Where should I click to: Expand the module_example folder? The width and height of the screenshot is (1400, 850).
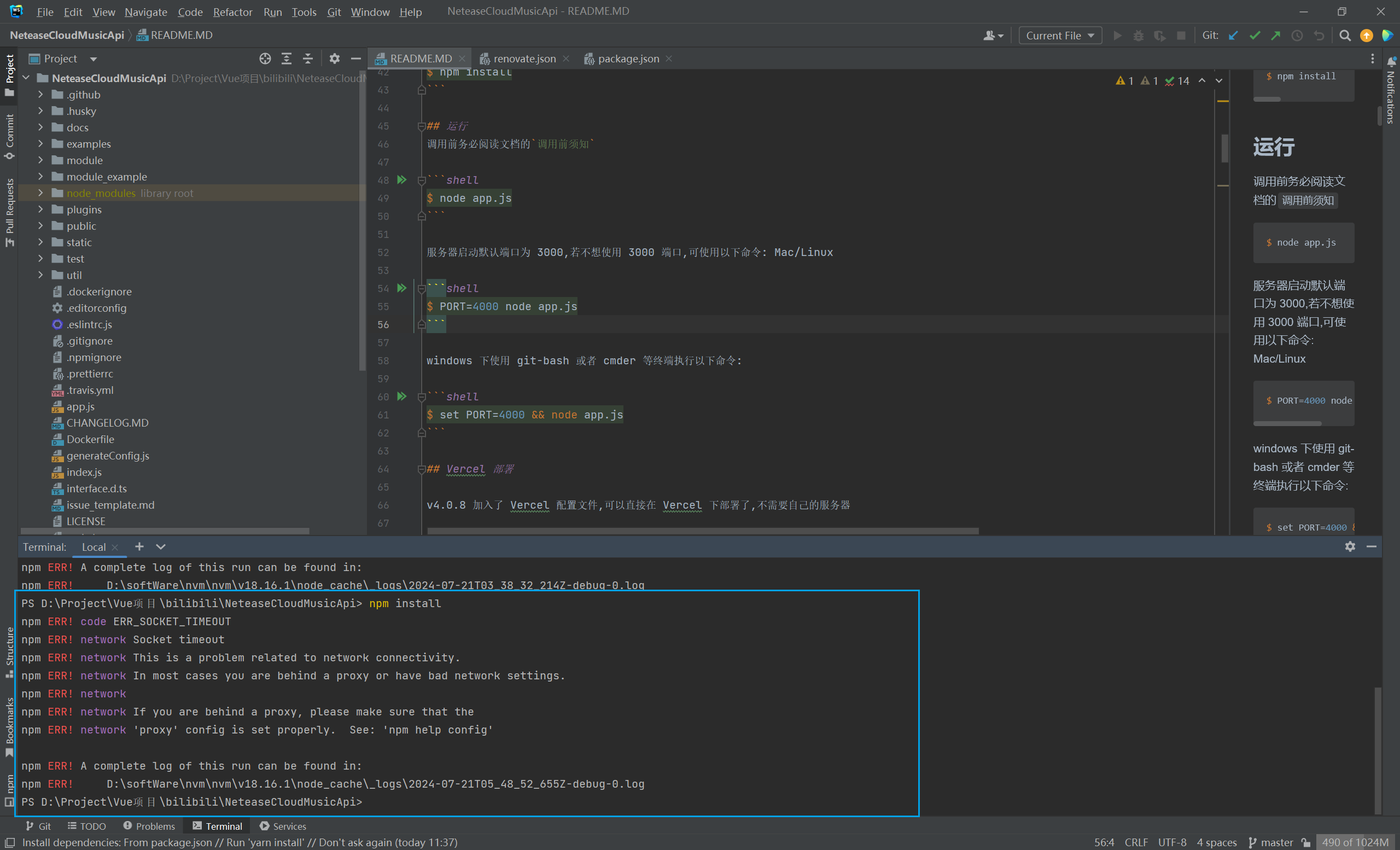[x=40, y=176]
